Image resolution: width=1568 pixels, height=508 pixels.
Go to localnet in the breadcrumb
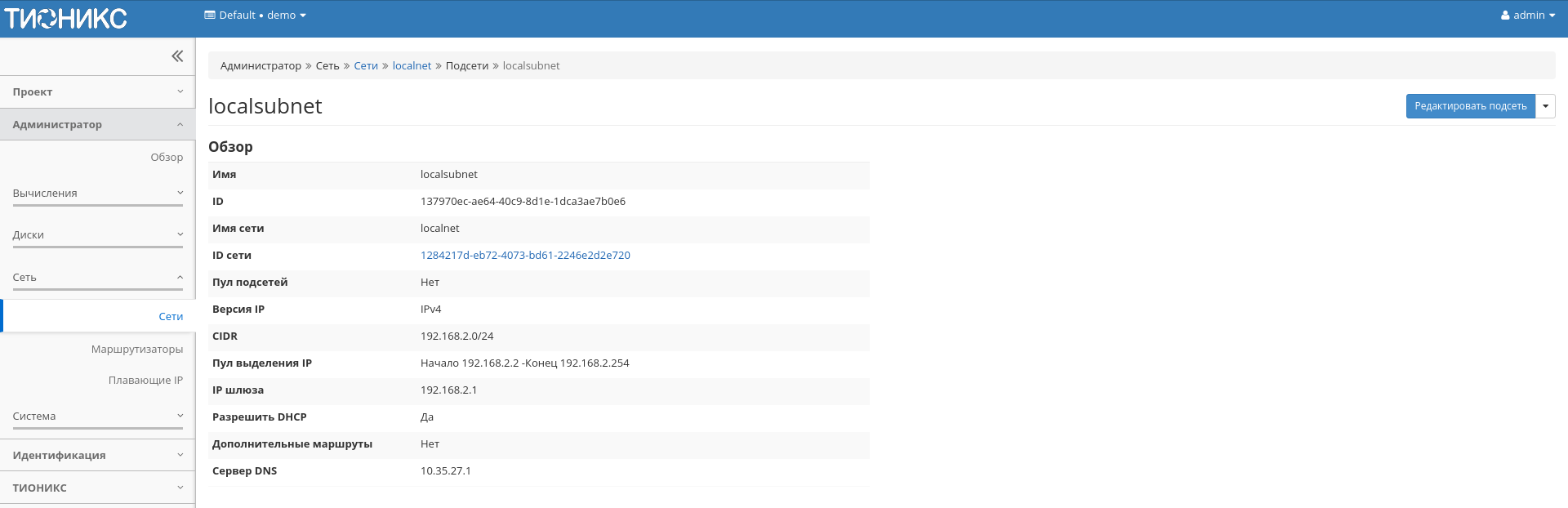[412, 65]
